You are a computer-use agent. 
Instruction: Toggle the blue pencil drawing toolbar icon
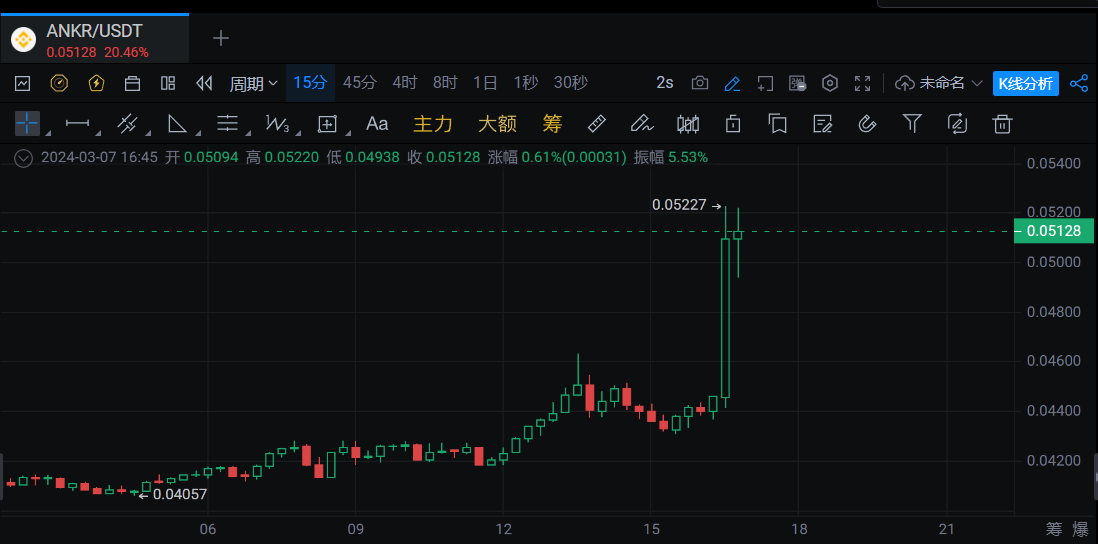(x=732, y=83)
